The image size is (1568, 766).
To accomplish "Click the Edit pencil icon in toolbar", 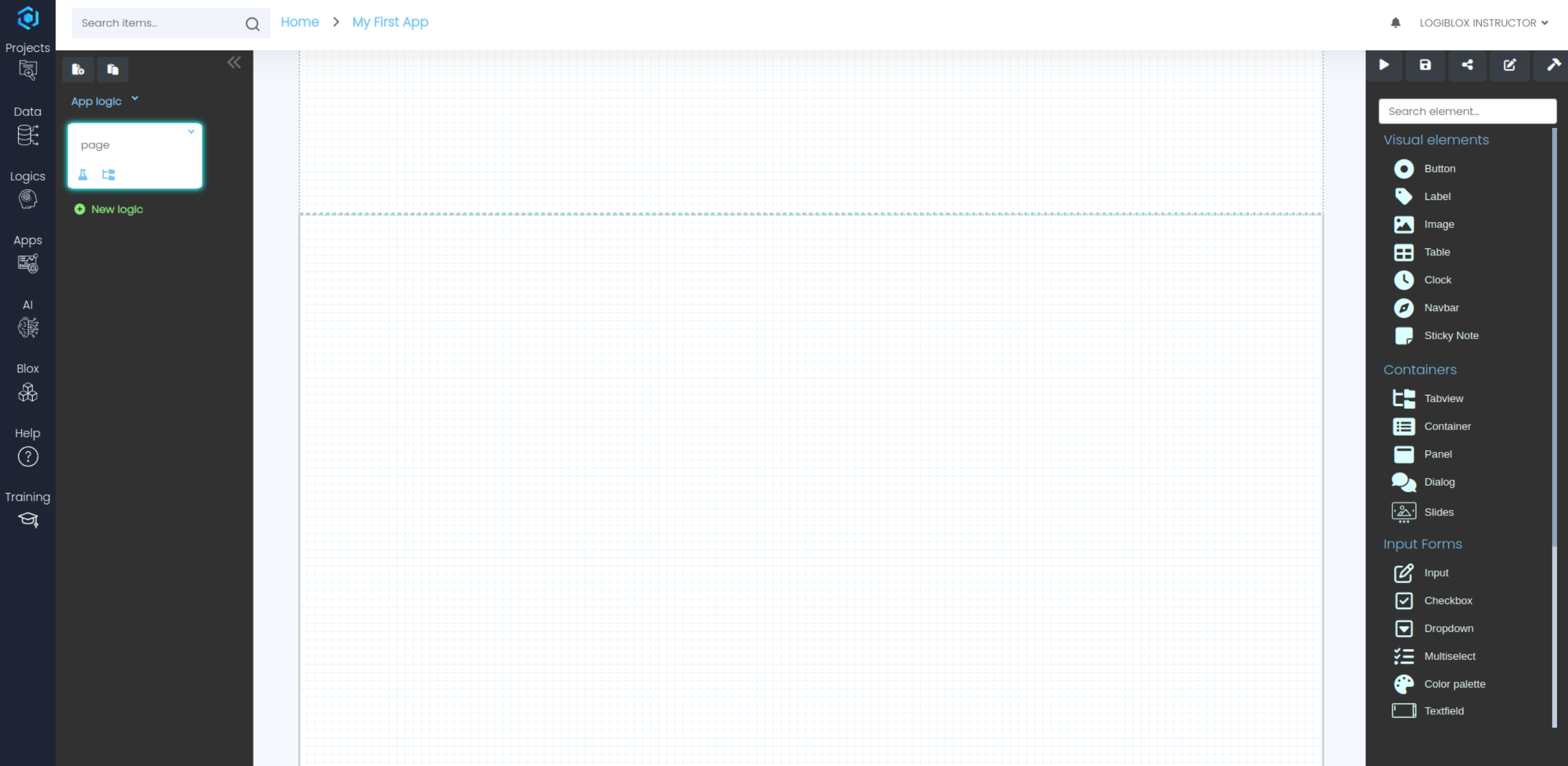I will 1510,65.
